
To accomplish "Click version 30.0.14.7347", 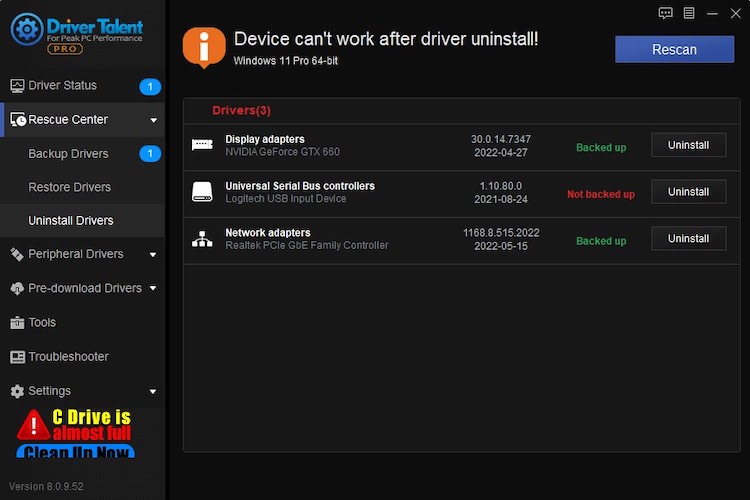I will coord(501,139).
